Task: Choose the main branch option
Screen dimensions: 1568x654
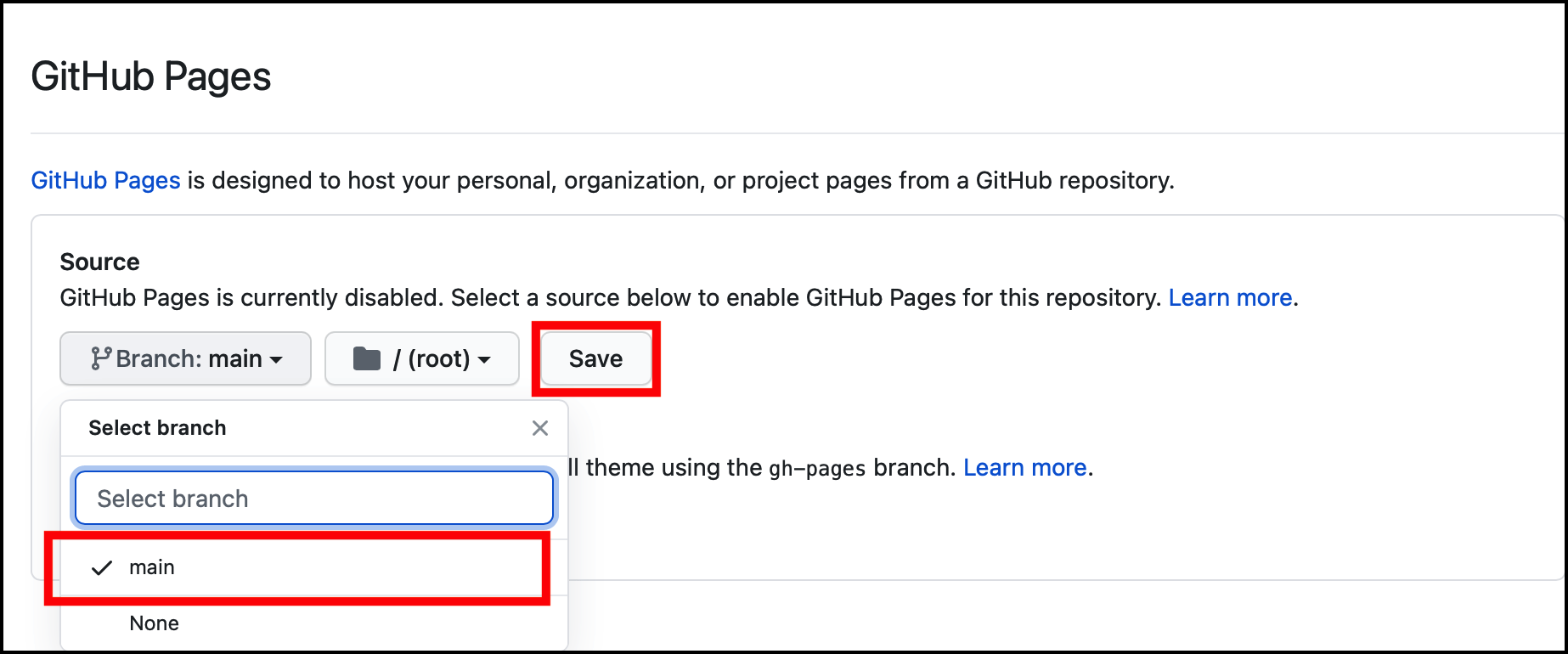Action: point(314,567)
